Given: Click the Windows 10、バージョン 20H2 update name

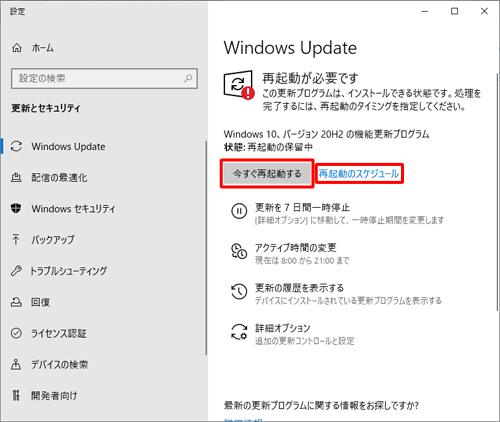Looking at the screenshot, I should coord(326,134).
